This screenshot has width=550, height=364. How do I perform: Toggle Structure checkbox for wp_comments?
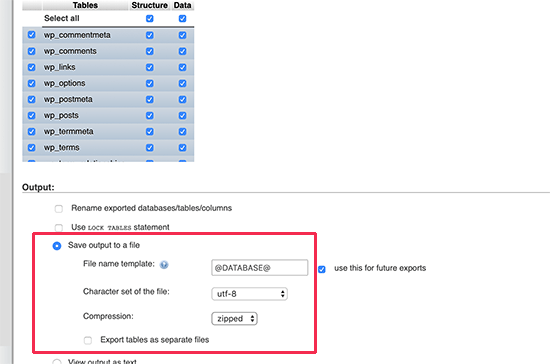(x=150, y=51)
